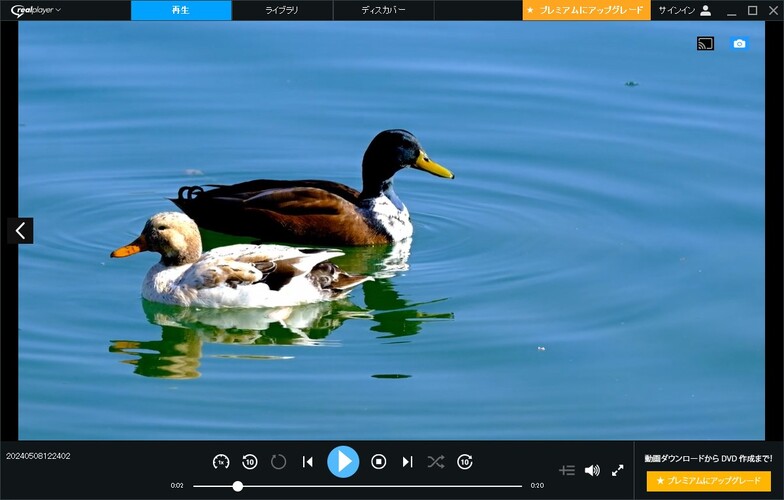Close the RealPlayer window
784x500 pixels.
(773, 10)
